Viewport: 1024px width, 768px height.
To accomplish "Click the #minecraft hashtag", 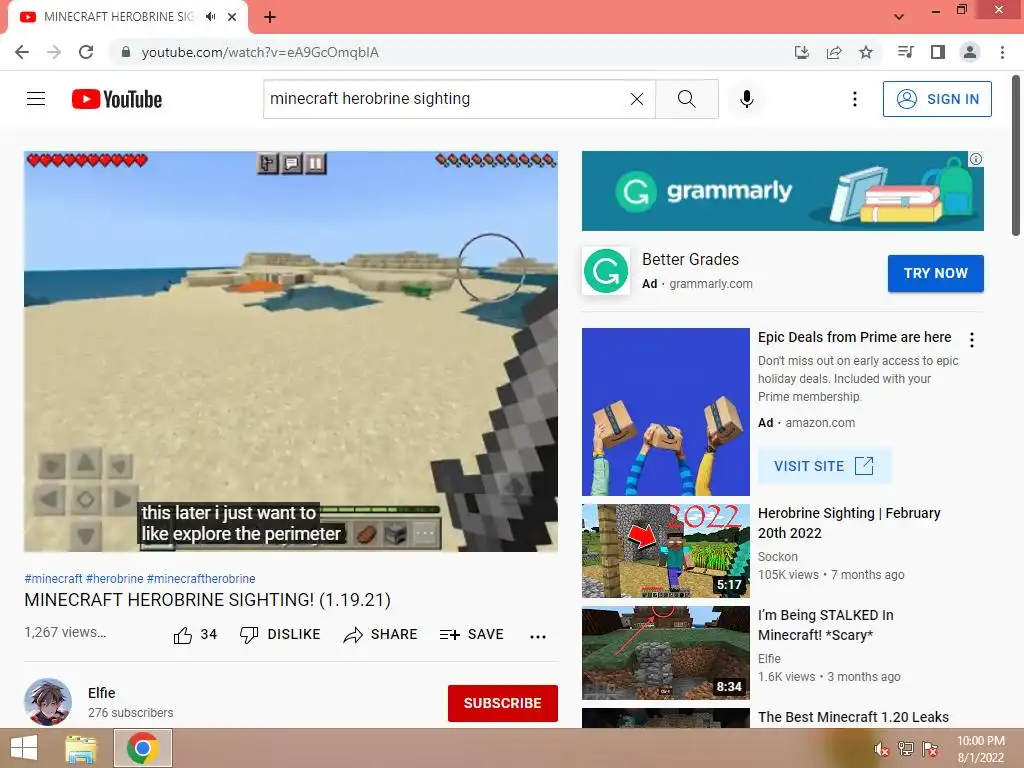I will coord(54,579).
